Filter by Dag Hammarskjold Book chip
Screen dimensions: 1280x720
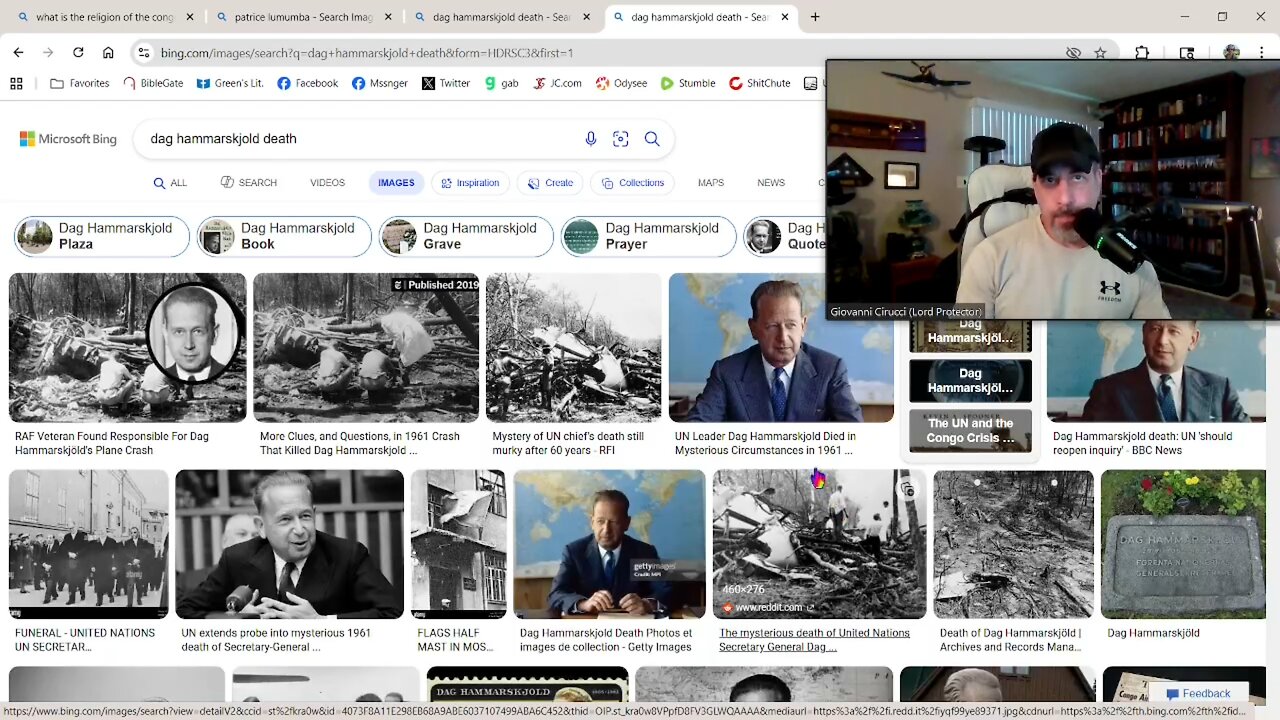click(x=284, y=236)
